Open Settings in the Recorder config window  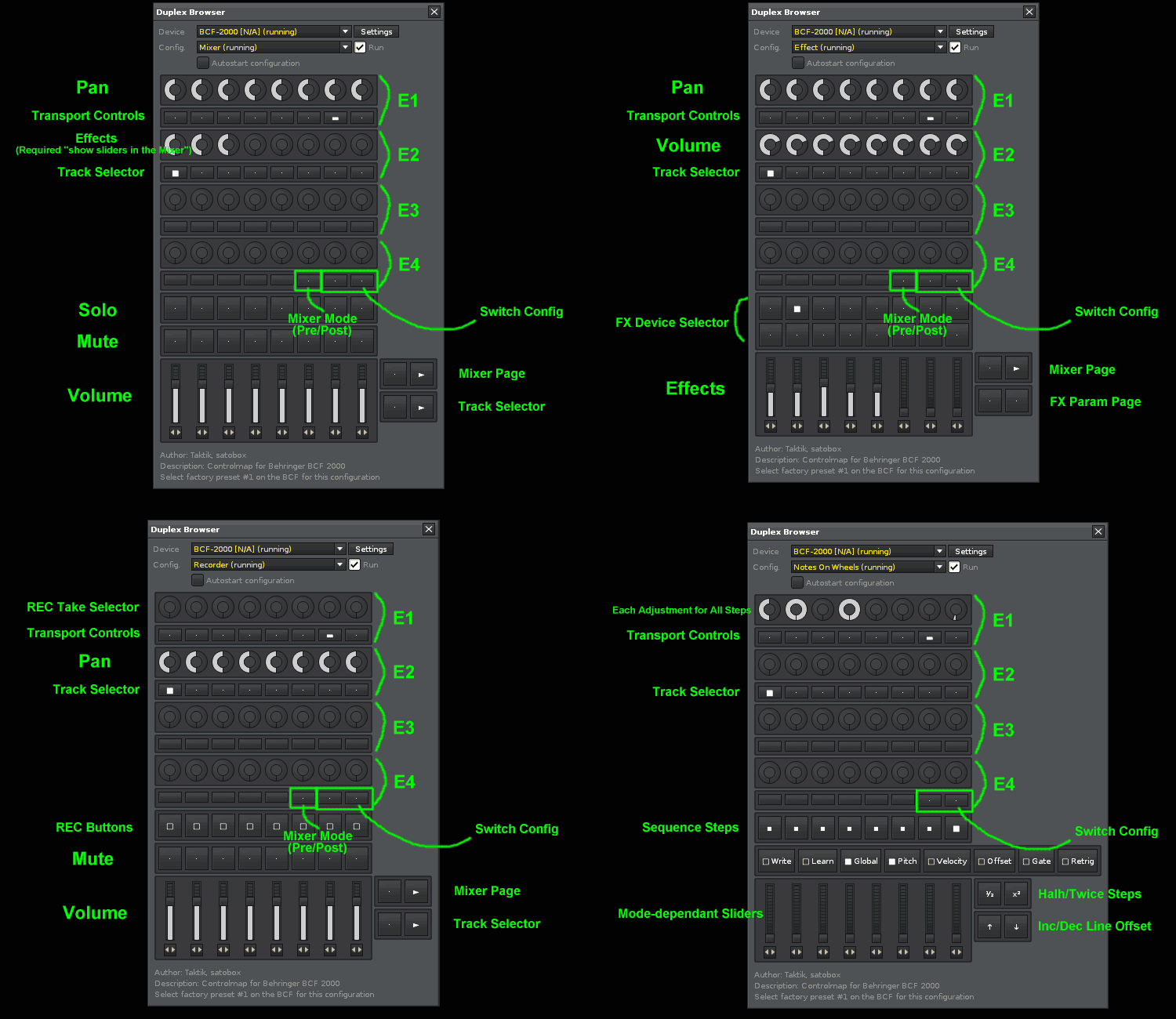point(371,549)
